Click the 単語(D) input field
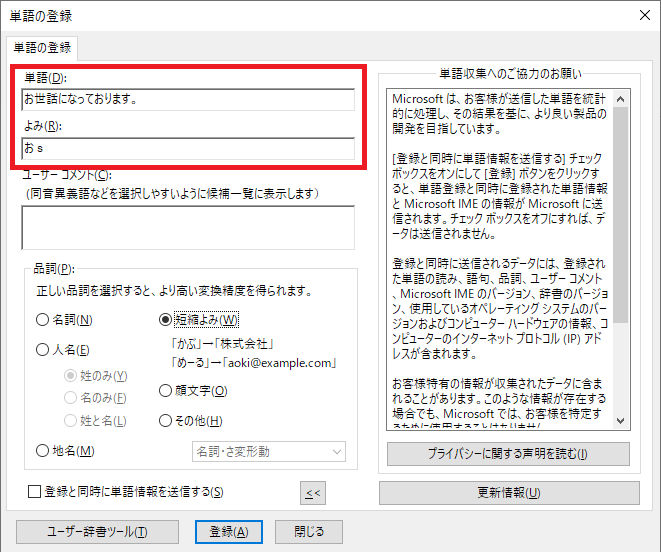661x552 pixels. point(188,100)
